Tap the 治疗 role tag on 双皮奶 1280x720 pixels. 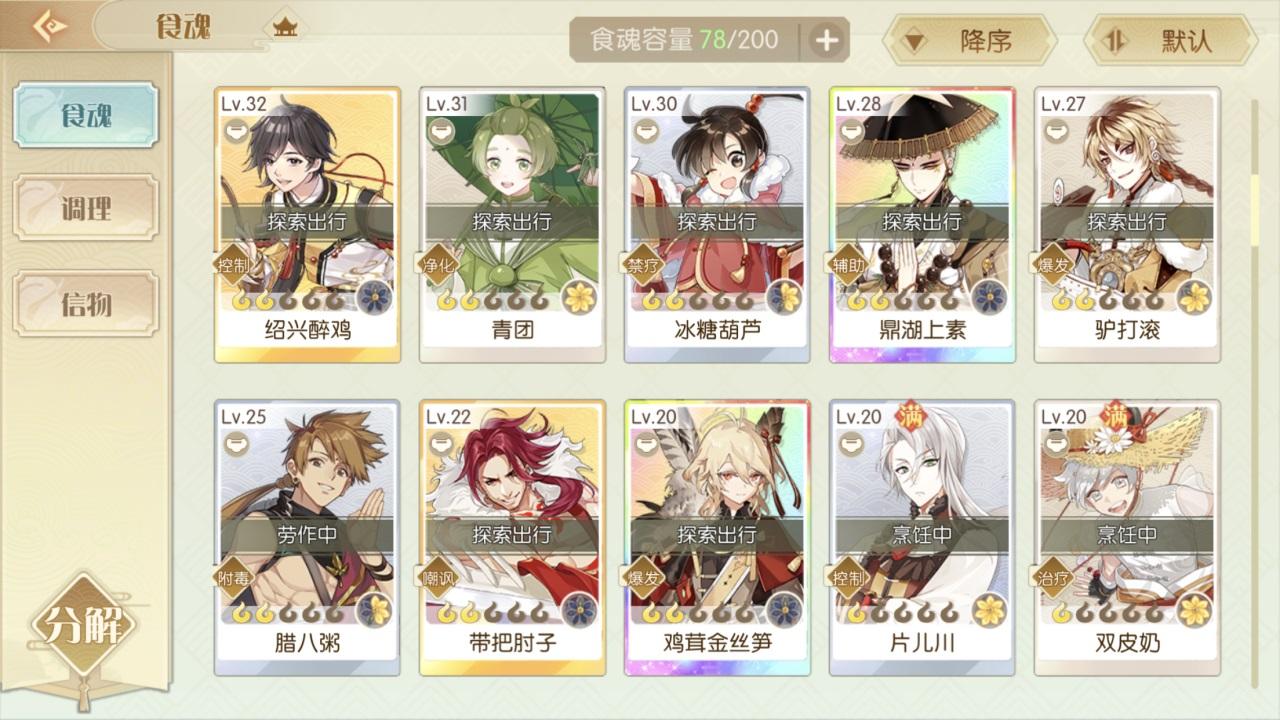1055,578
